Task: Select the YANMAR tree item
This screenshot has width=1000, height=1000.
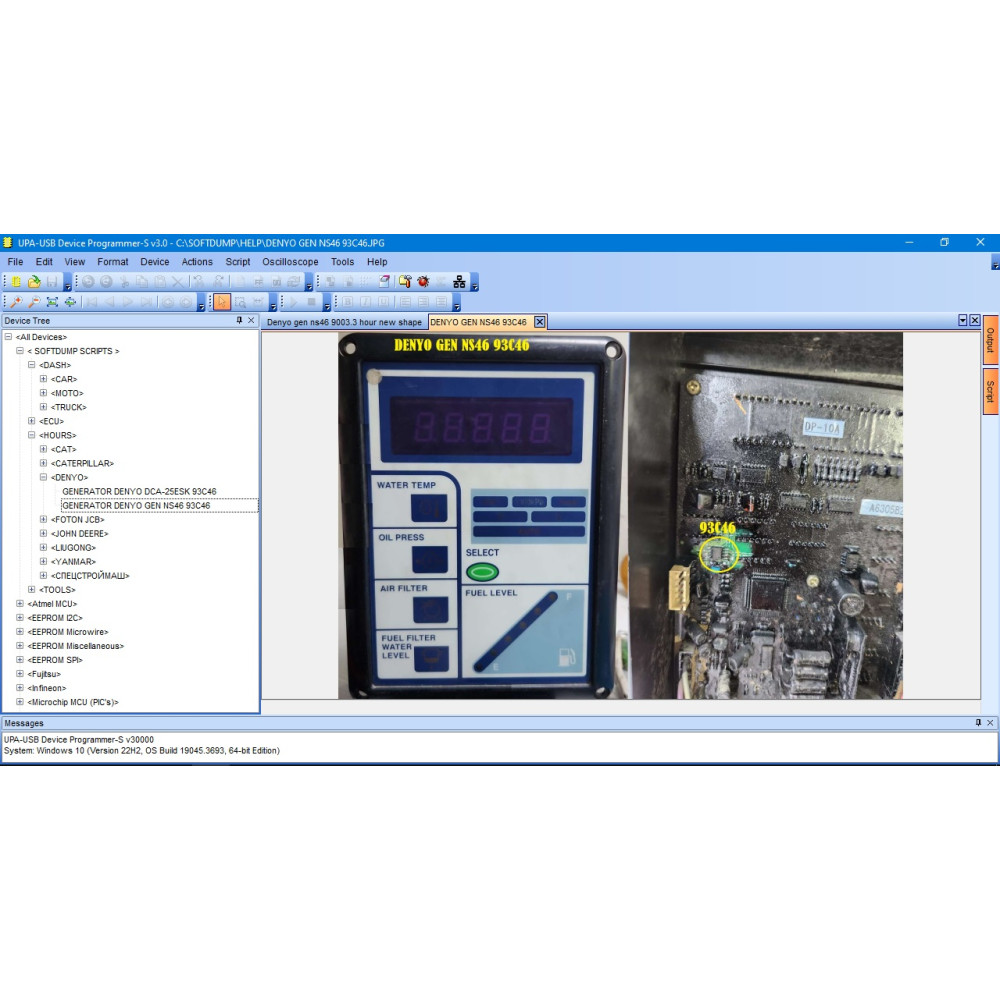Action: click(x=73, y=561)
